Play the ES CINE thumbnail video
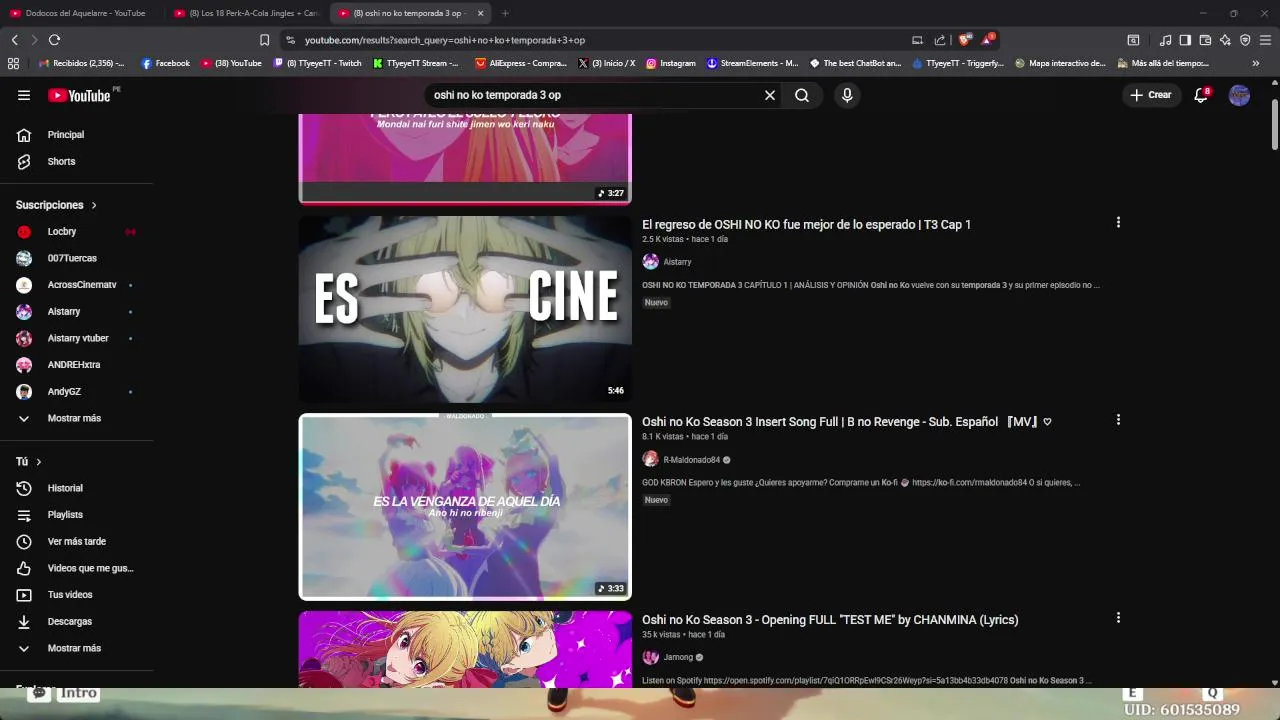This screenshot has width=1280, height=720. point(465,309)
